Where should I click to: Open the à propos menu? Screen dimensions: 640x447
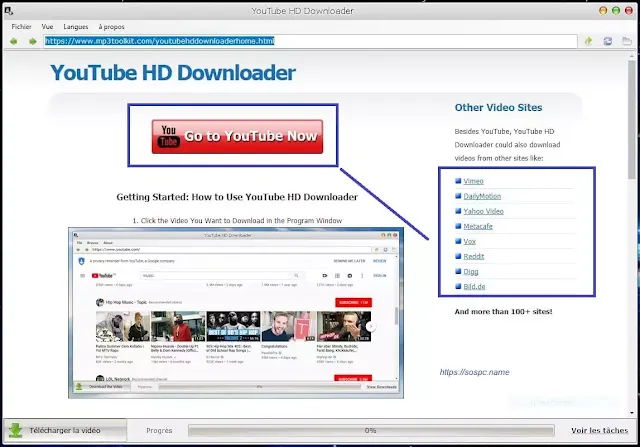(111, 27)
